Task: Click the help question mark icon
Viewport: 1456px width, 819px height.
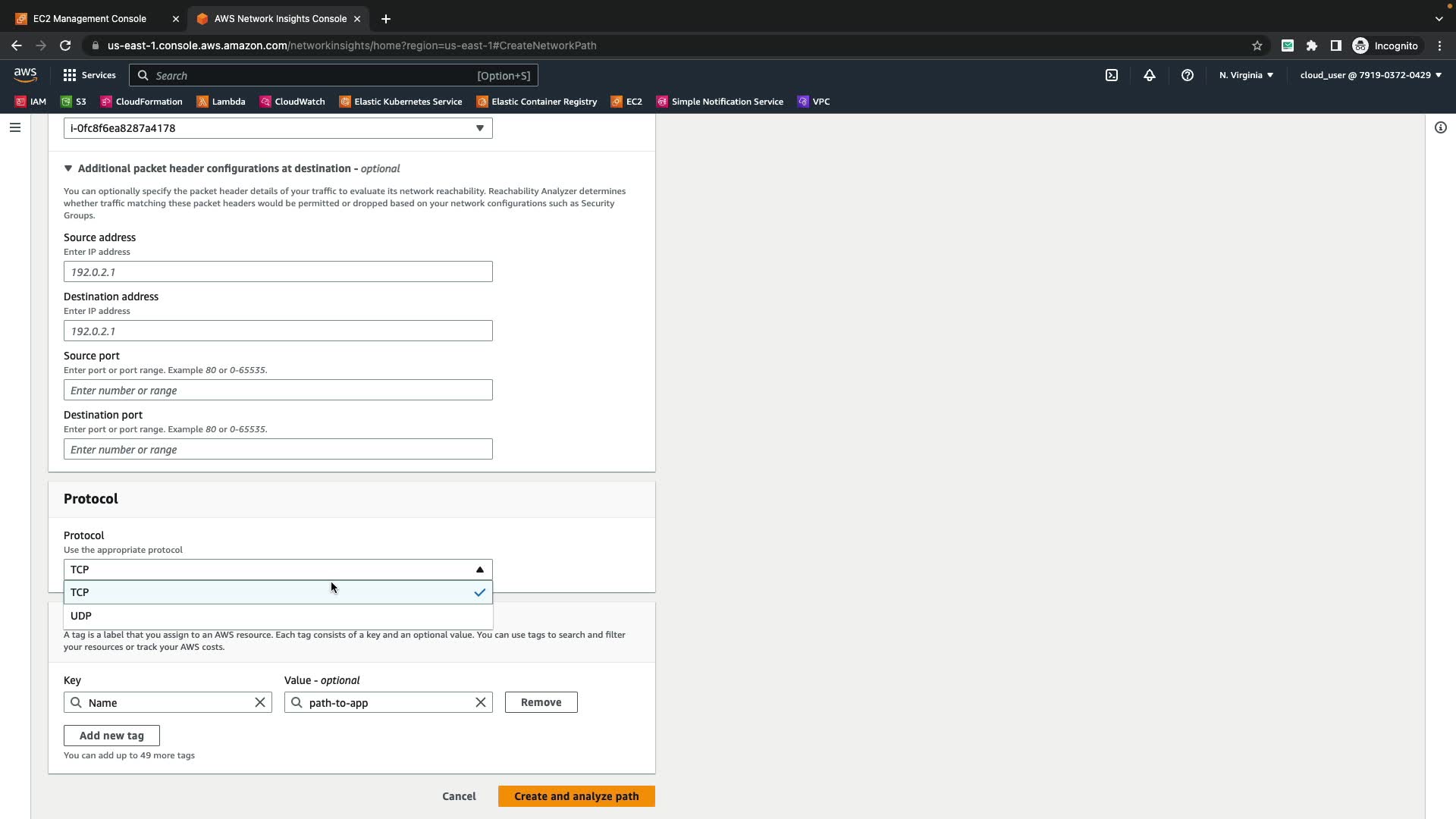Action: pos(1187,75)
